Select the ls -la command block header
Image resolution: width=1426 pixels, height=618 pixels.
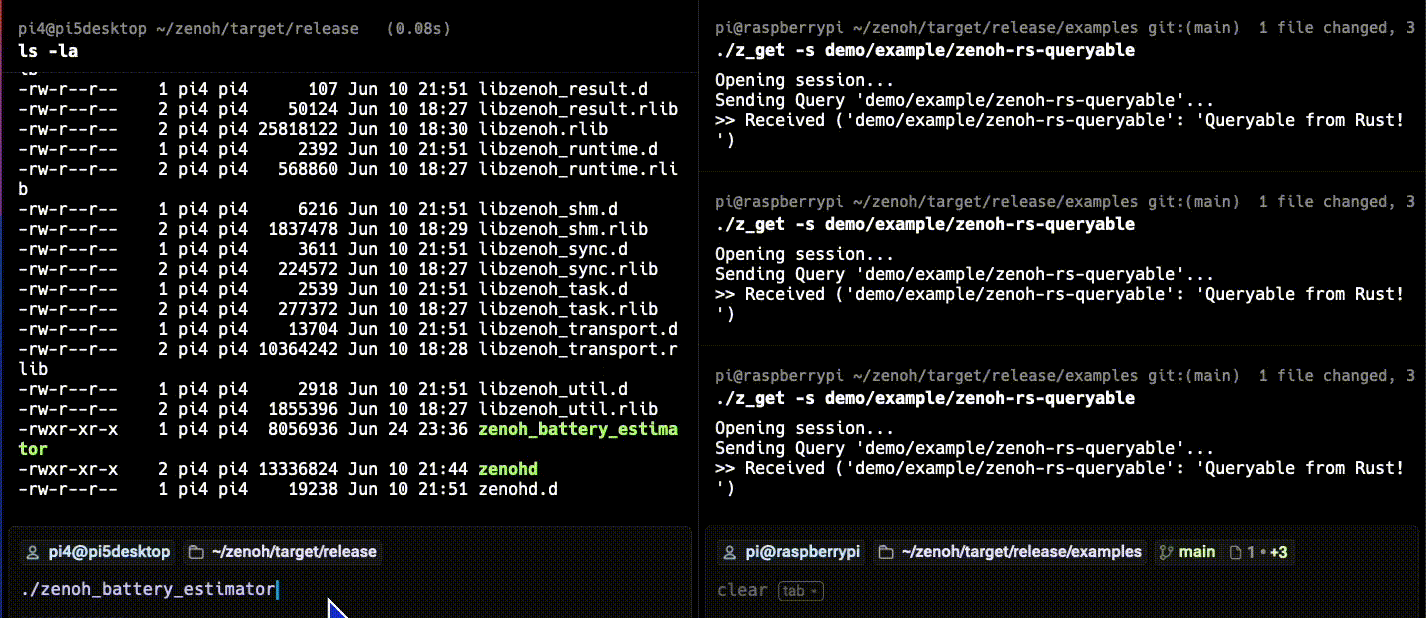point(348,38)
